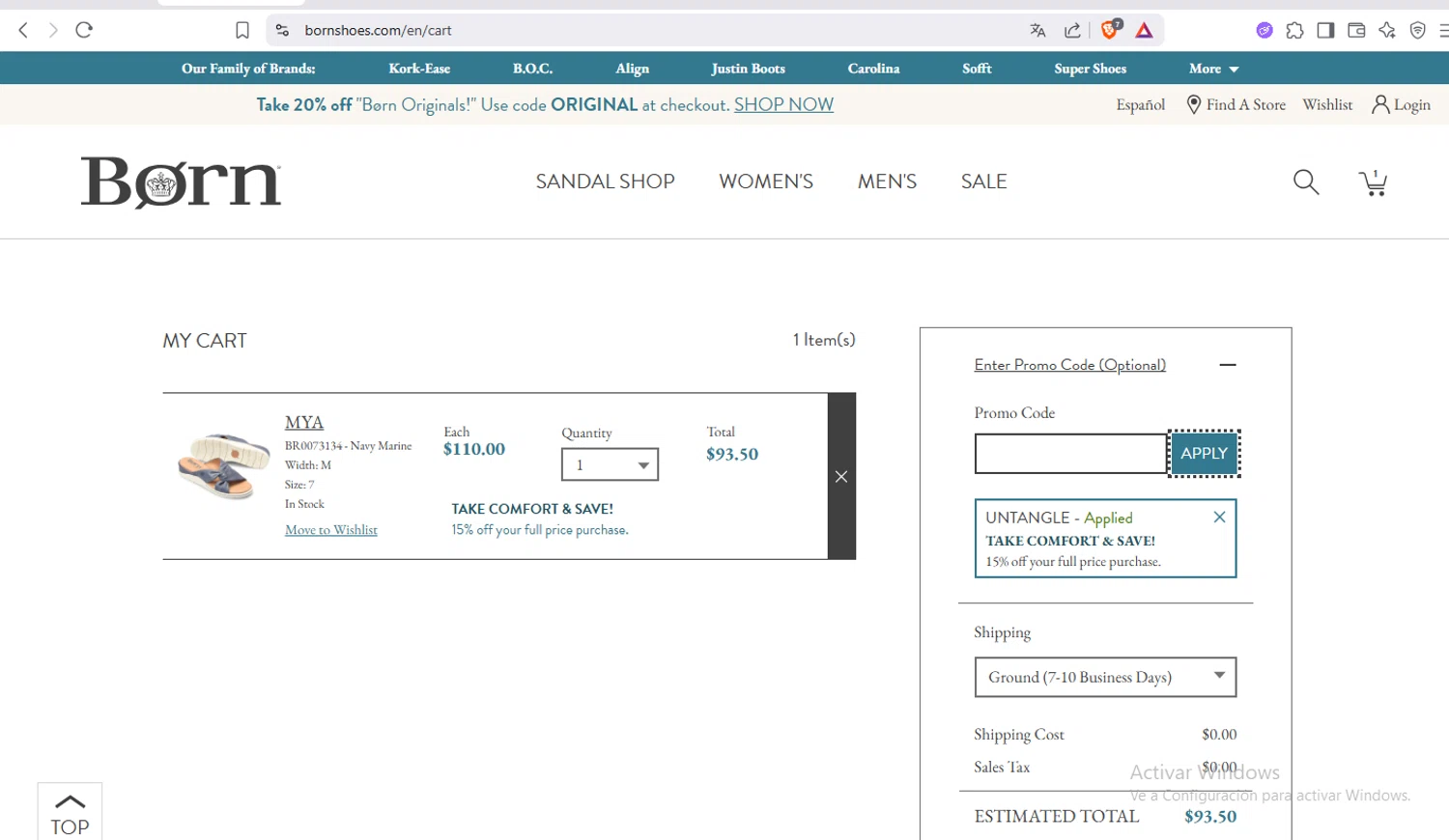This screenshot has height=840, width=1449.
Task: Click the translate page icon
Action: pyautogui.click(x=1038, y=30)
